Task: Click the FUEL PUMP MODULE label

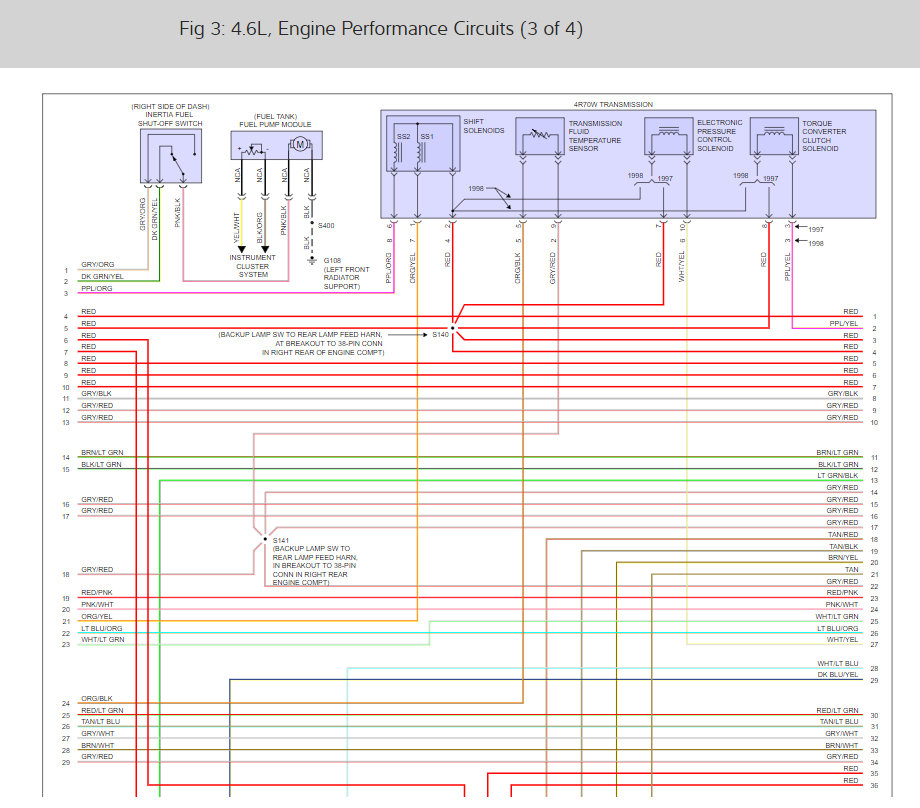Action: point(275,124)
